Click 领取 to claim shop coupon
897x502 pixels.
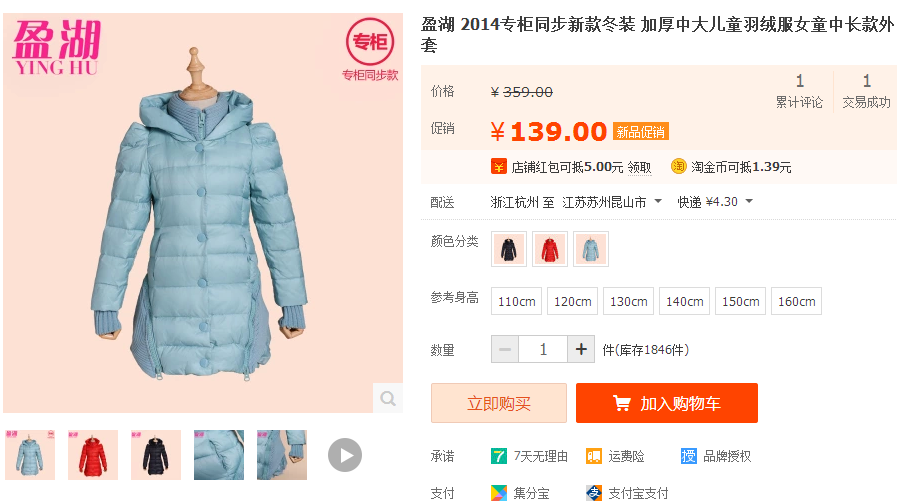[x=639, y=168]
